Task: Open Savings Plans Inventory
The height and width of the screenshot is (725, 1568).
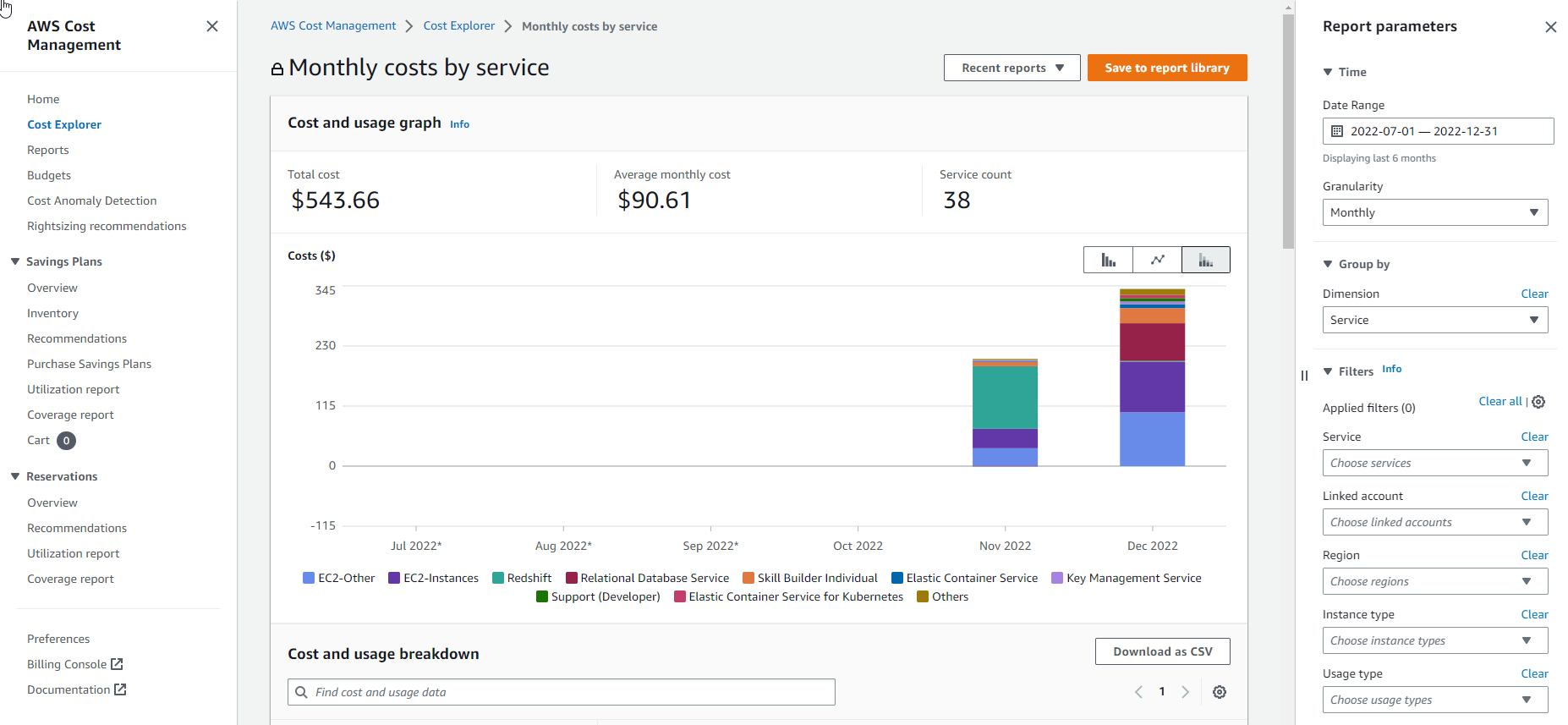Action: (x=52, y=313)
